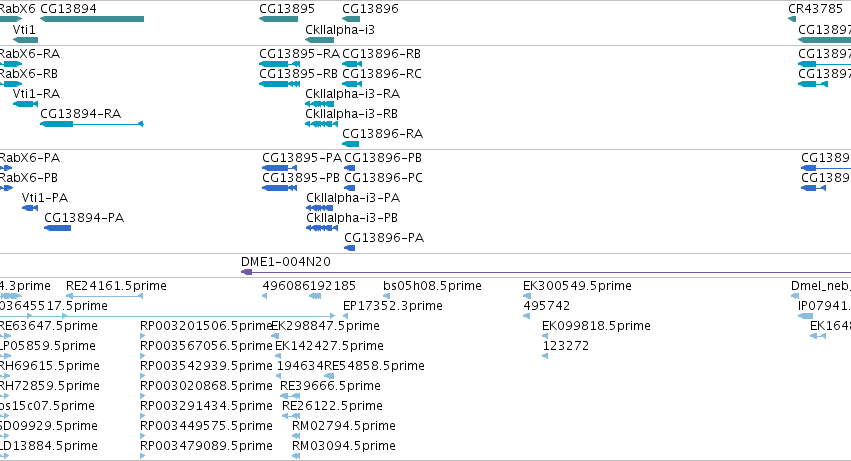Click the 123272 feature label
This screenshot has width=851, height=461.
(x=566, y=345)
